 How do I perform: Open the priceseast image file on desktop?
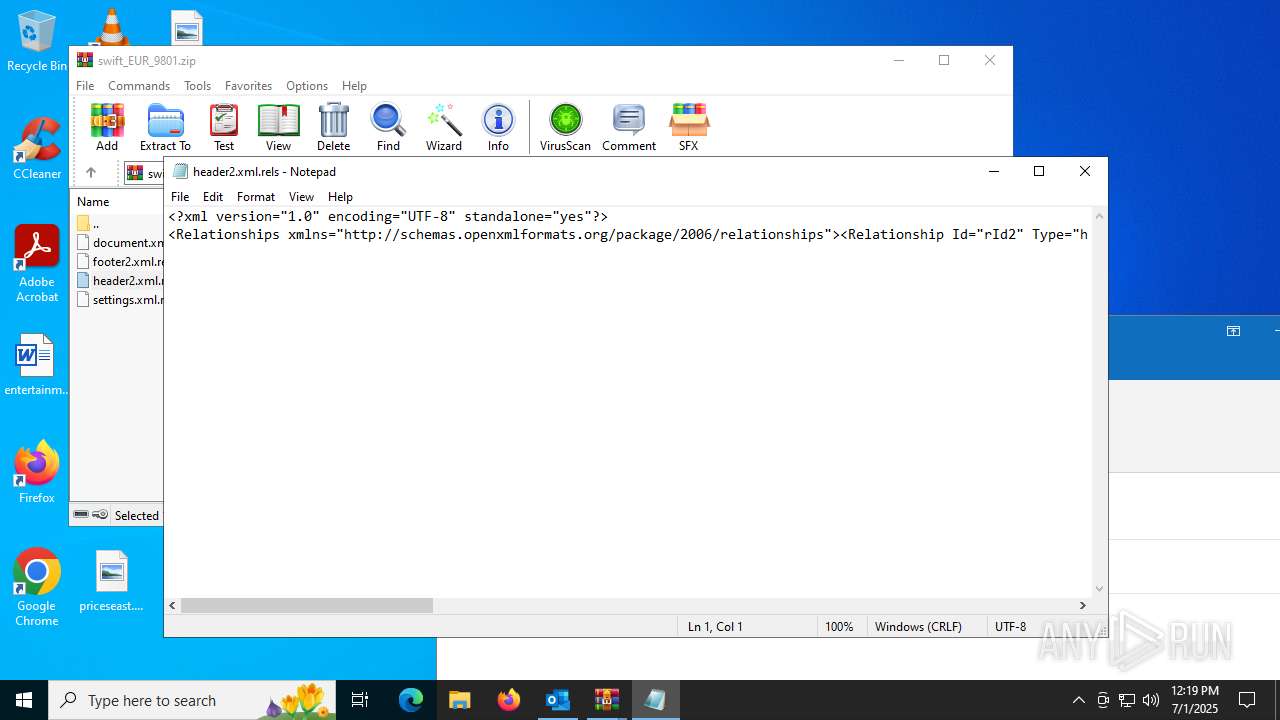[111, 581]
